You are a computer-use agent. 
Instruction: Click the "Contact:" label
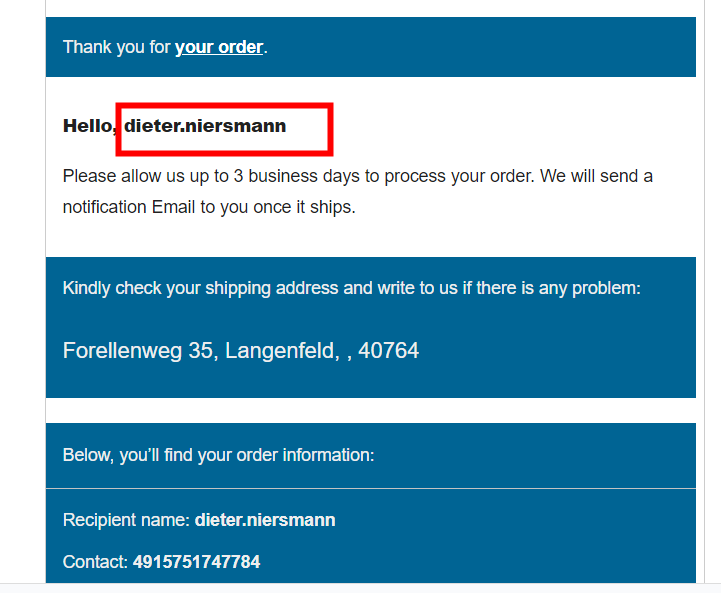95,562
